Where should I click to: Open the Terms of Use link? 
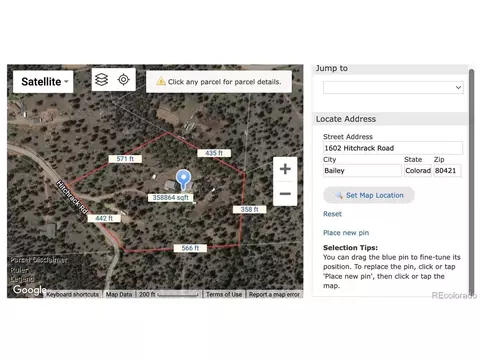point(224,294)
